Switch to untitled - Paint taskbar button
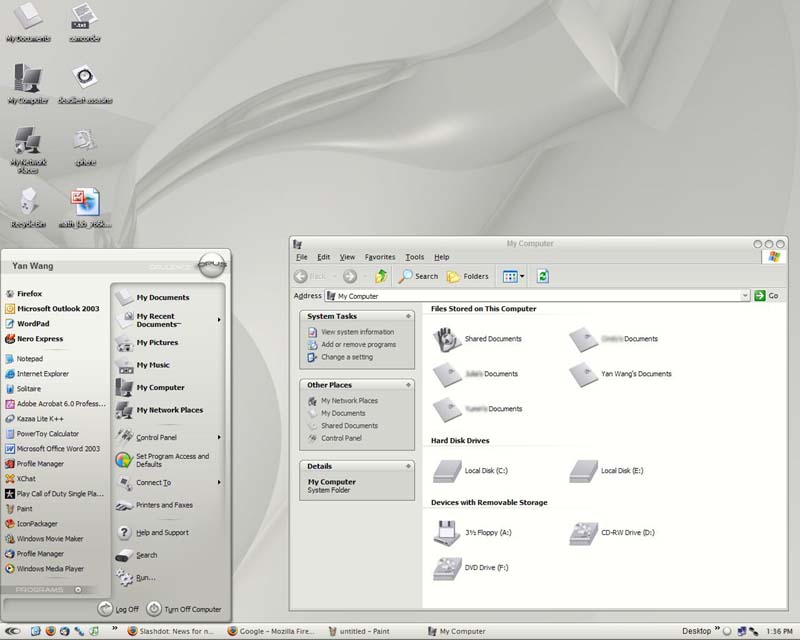The height and width of the screenshot is (640, 800). click(x=359, y=631)
